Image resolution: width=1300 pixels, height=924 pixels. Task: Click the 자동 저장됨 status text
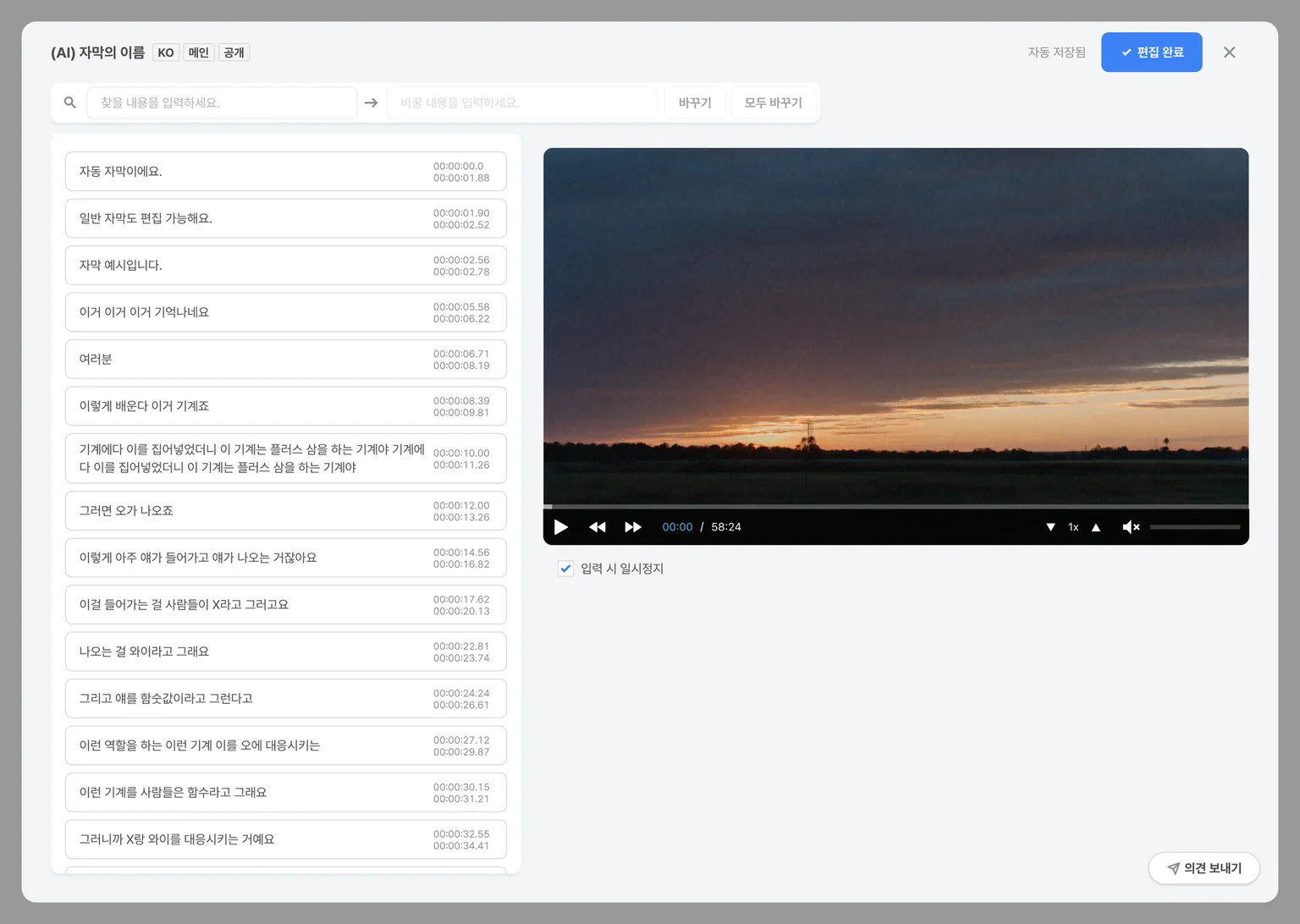1056,52
